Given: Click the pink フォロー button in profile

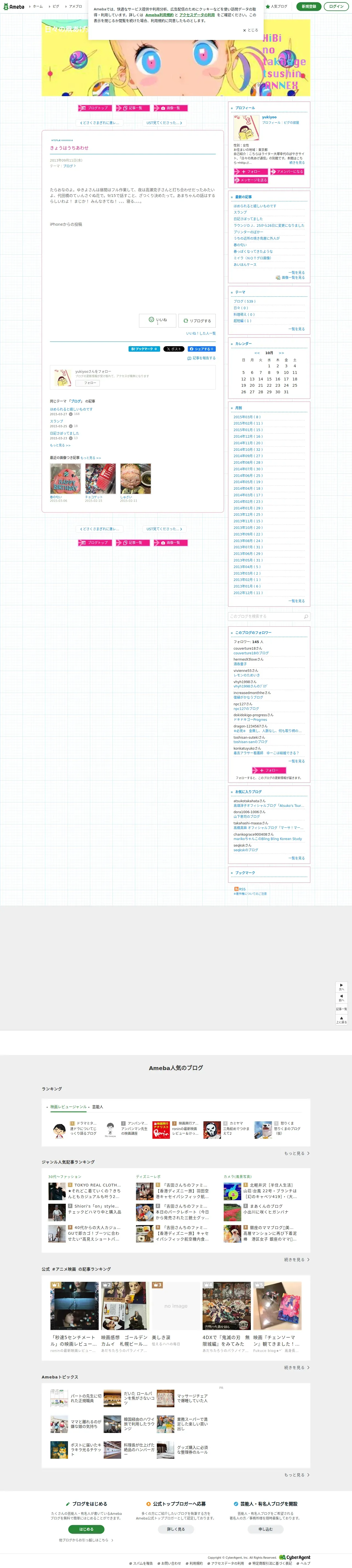Looking at the screenshot, I should point(250,172).
